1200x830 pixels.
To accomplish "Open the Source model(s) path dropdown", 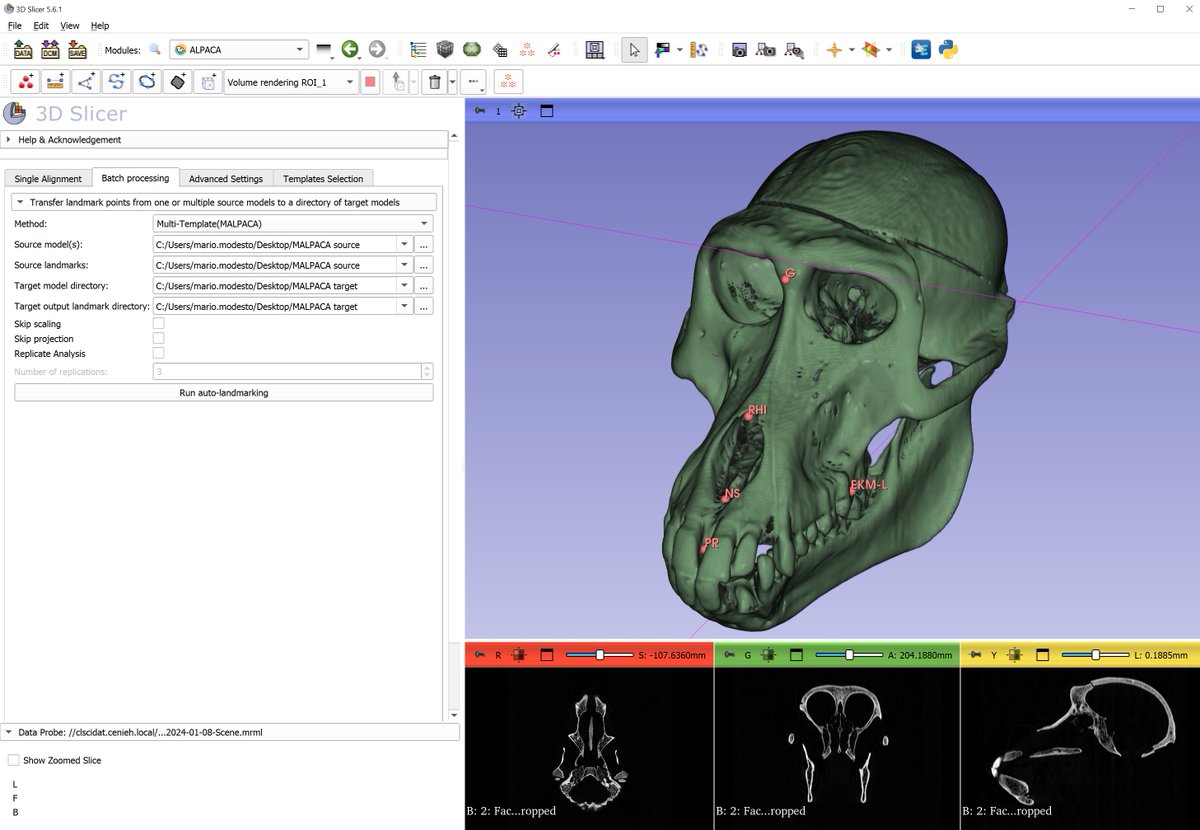I will (x=404, y=244).
